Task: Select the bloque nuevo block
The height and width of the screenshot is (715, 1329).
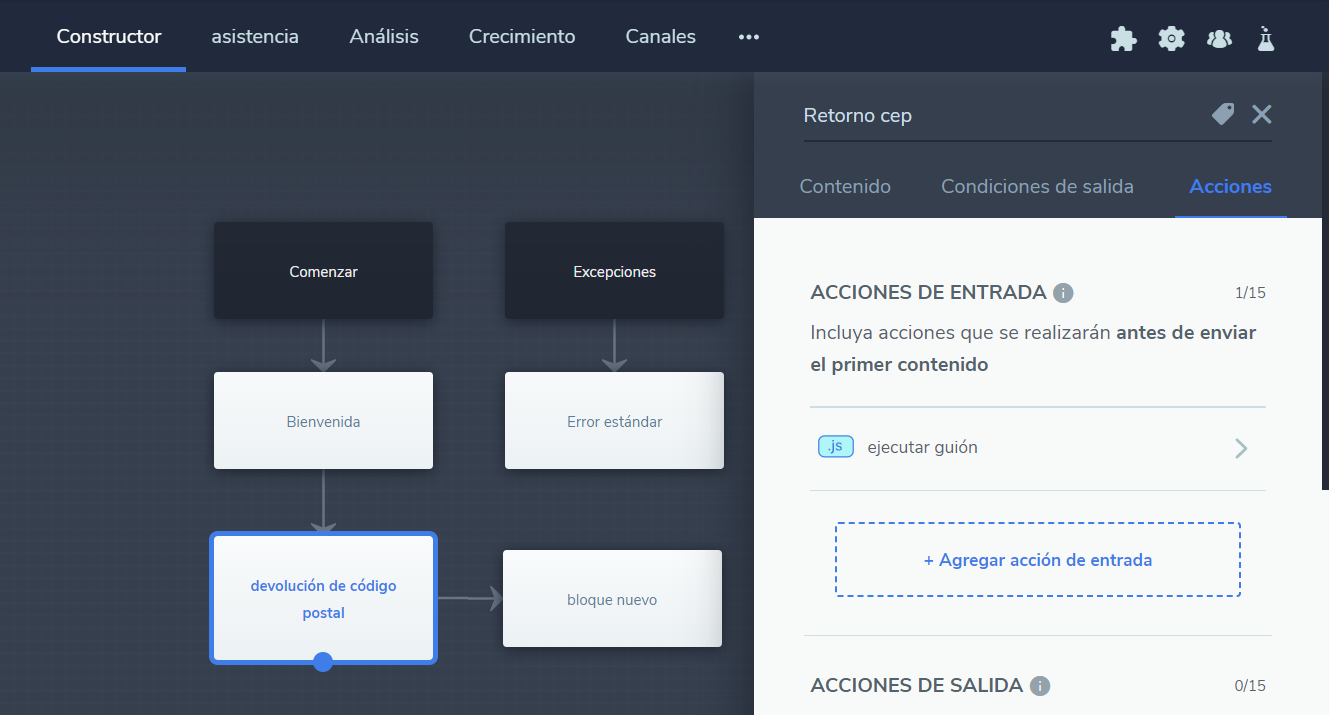Action: coord(612,599)
